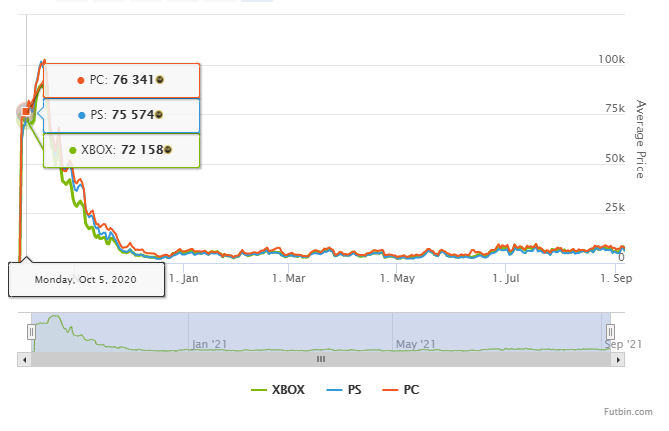Click the right navigator range handle
Viewport: 669px width, 431px height.
point(611,332)
